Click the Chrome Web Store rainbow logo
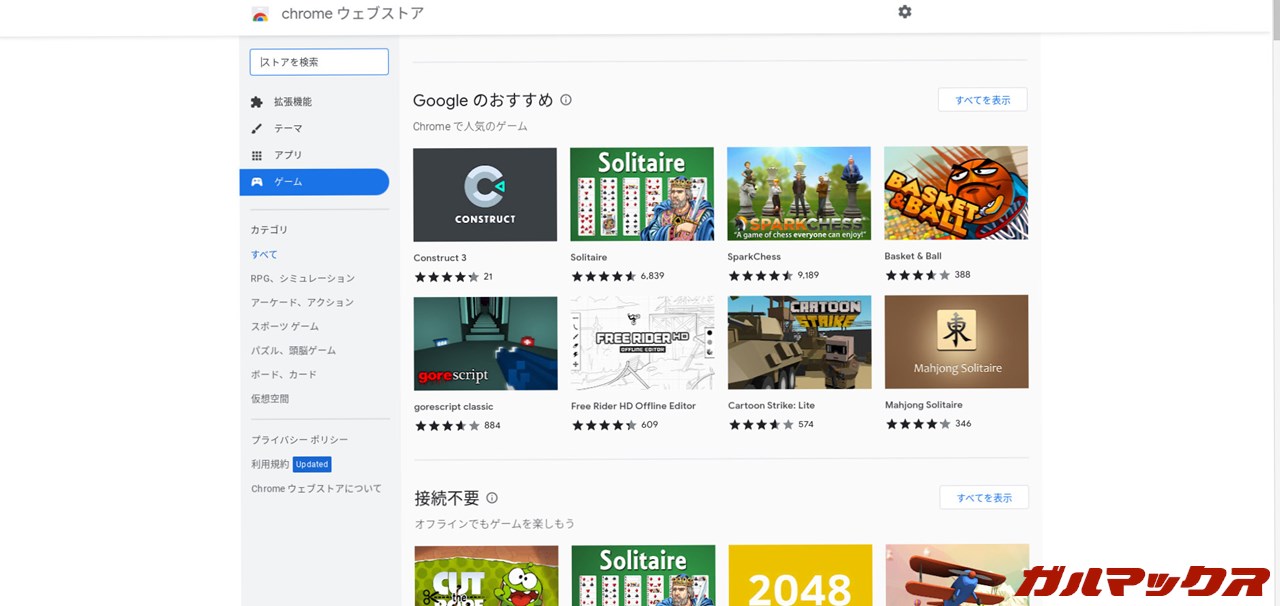 click(260, 14)
